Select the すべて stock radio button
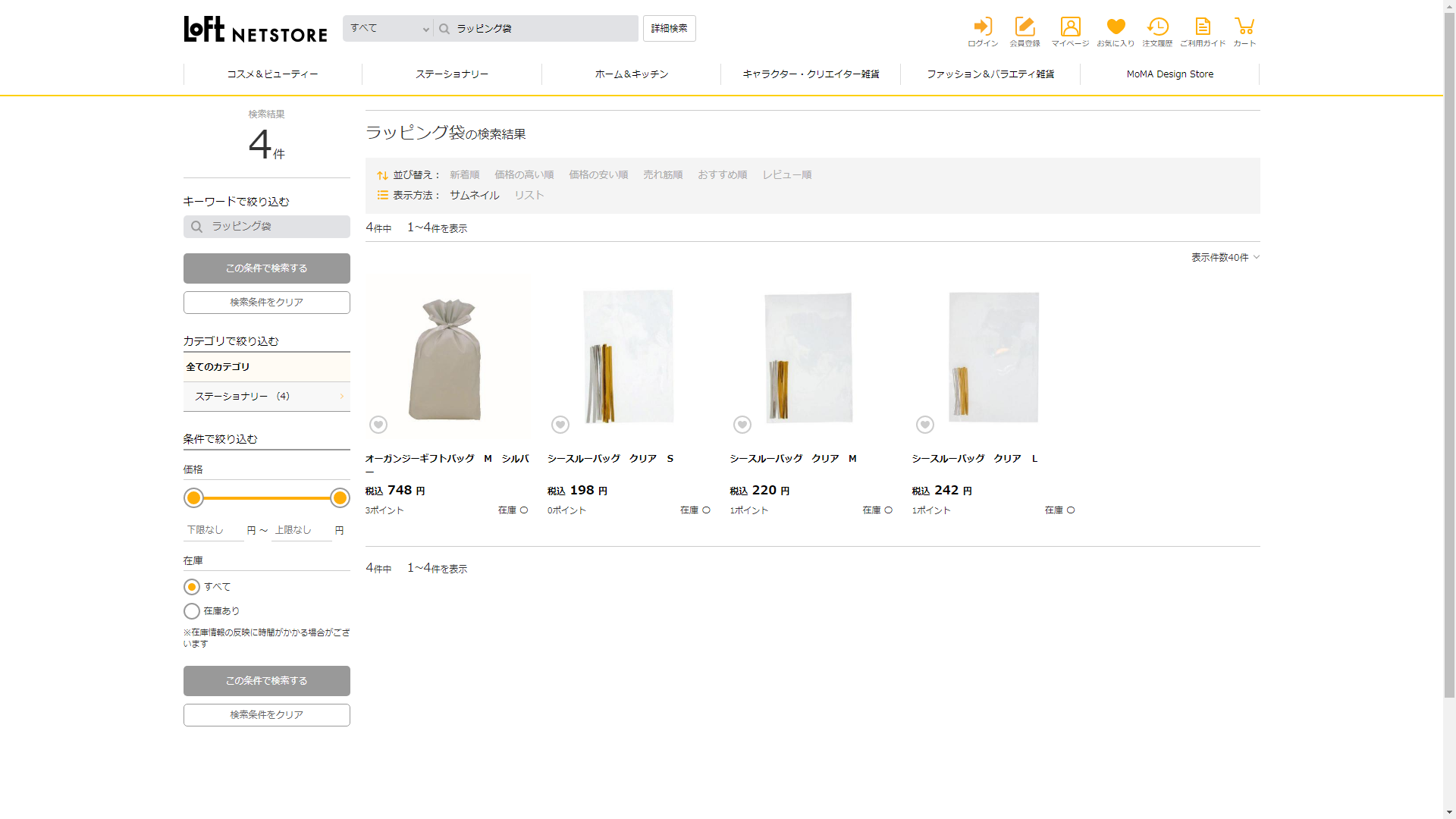The width and height of the screenshot is (1456, 819). click(x=192, y=587)
